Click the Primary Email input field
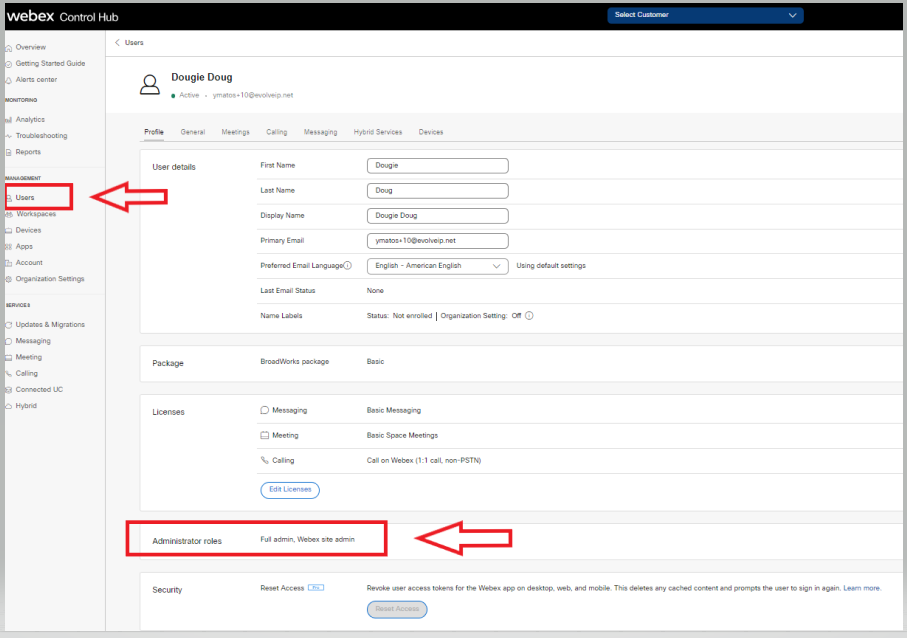Screen dimensions: 907x638 [437, 241]
